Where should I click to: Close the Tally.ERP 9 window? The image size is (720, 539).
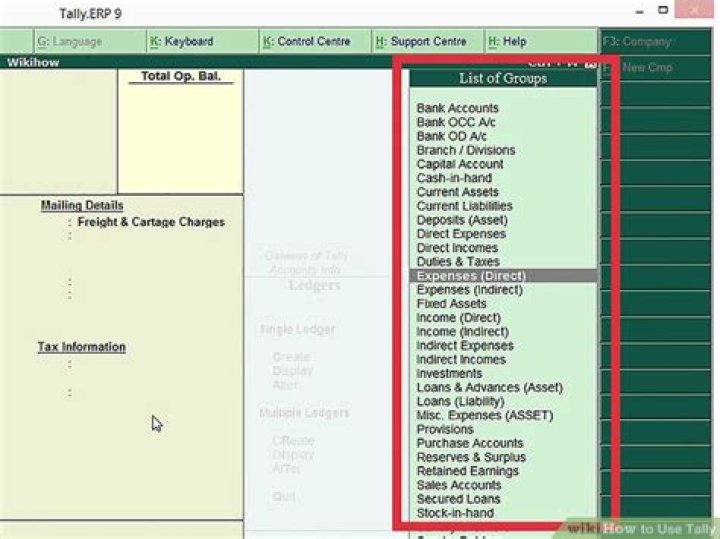(x=694, y=10)
